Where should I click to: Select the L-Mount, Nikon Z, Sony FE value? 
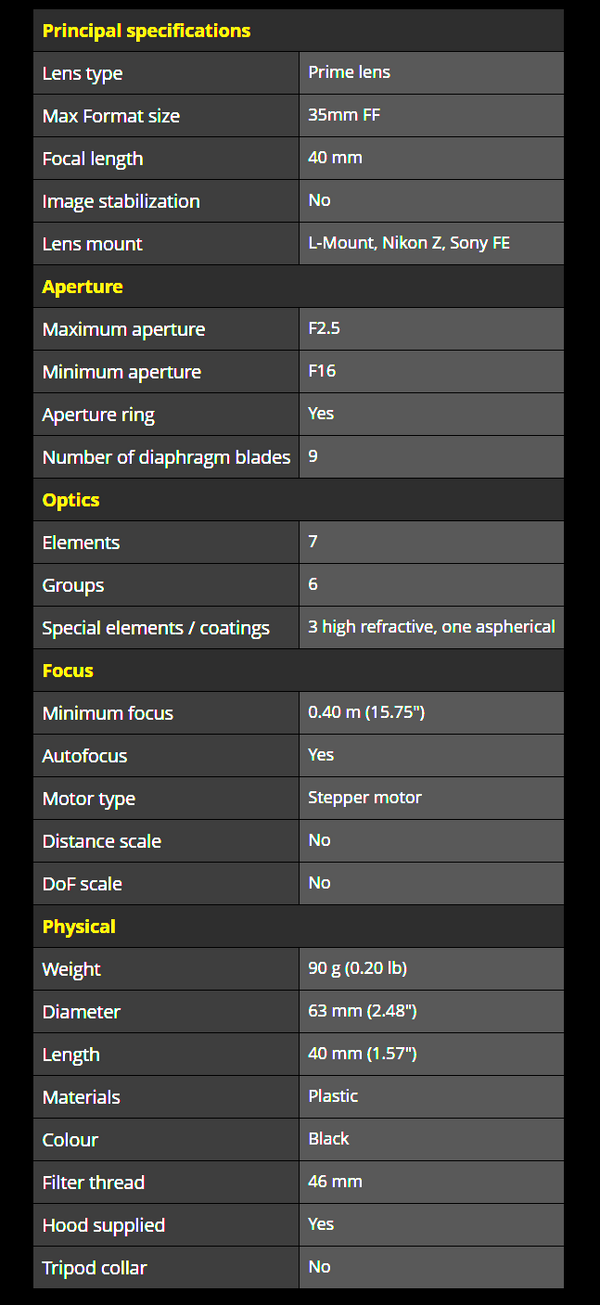pos(408,243)
